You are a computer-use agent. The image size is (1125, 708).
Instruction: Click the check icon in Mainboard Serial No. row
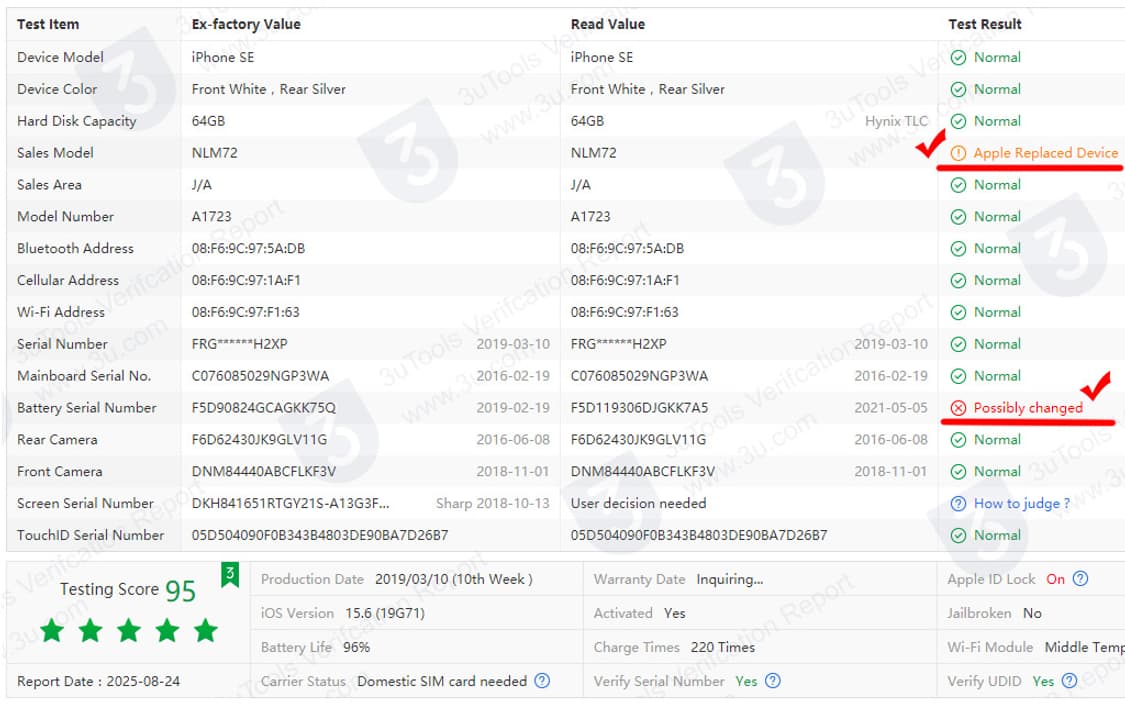pyautogui.click(x=958, y=376)
